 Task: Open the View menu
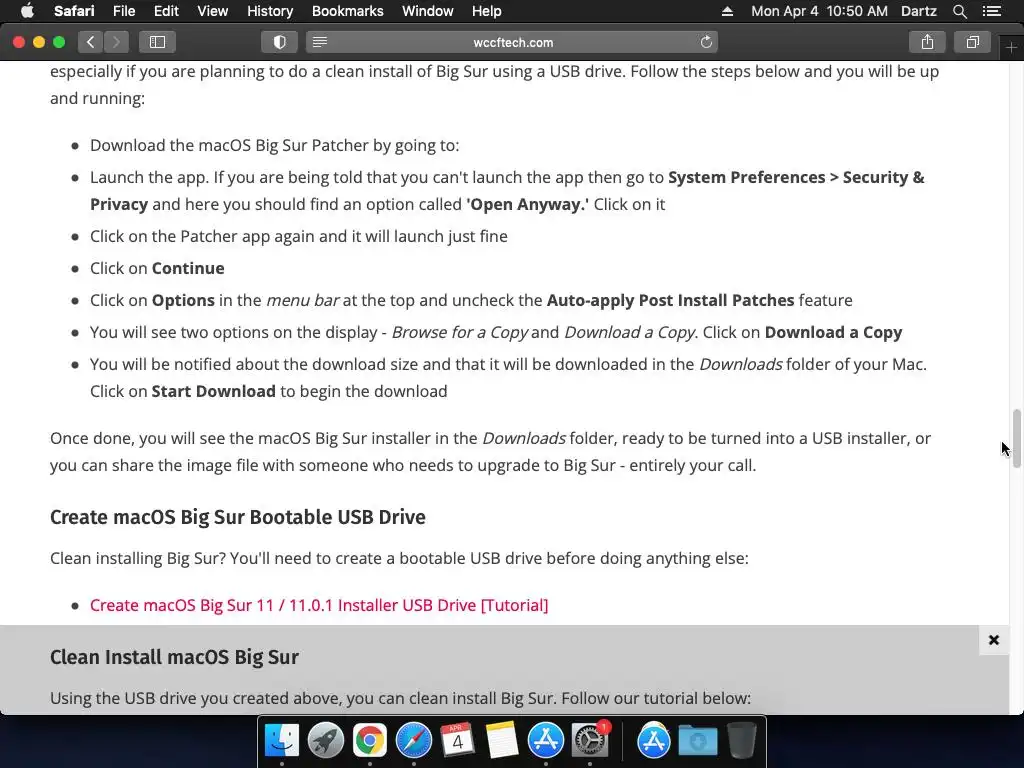[212, 11]
